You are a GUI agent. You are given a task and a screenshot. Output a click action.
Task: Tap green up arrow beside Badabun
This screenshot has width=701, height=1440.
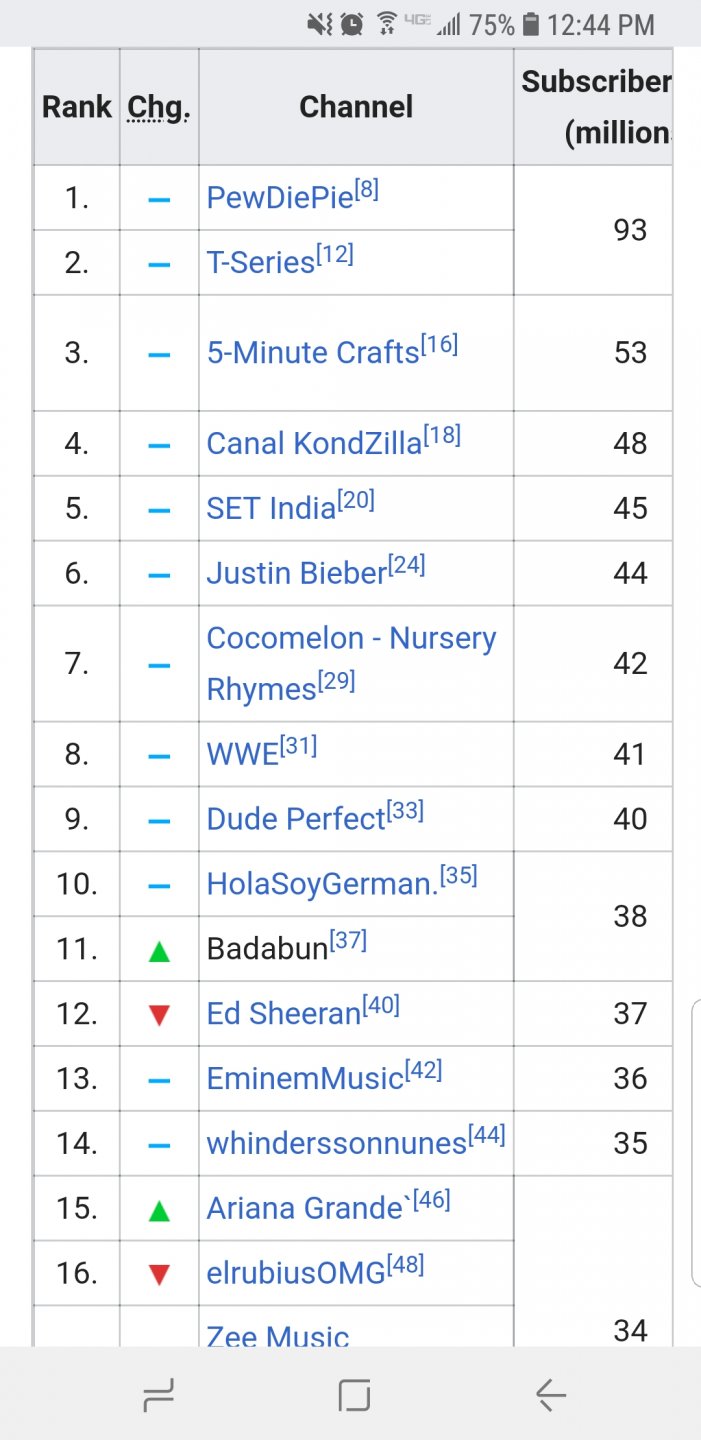(x=159, y=951)
